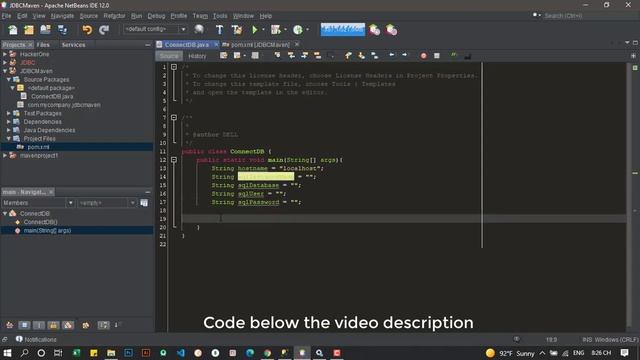The height and width of the screenshot is (360, 640).
Task: Click the memory usage bar in toolbar
Action: click(x=342, y=29)
